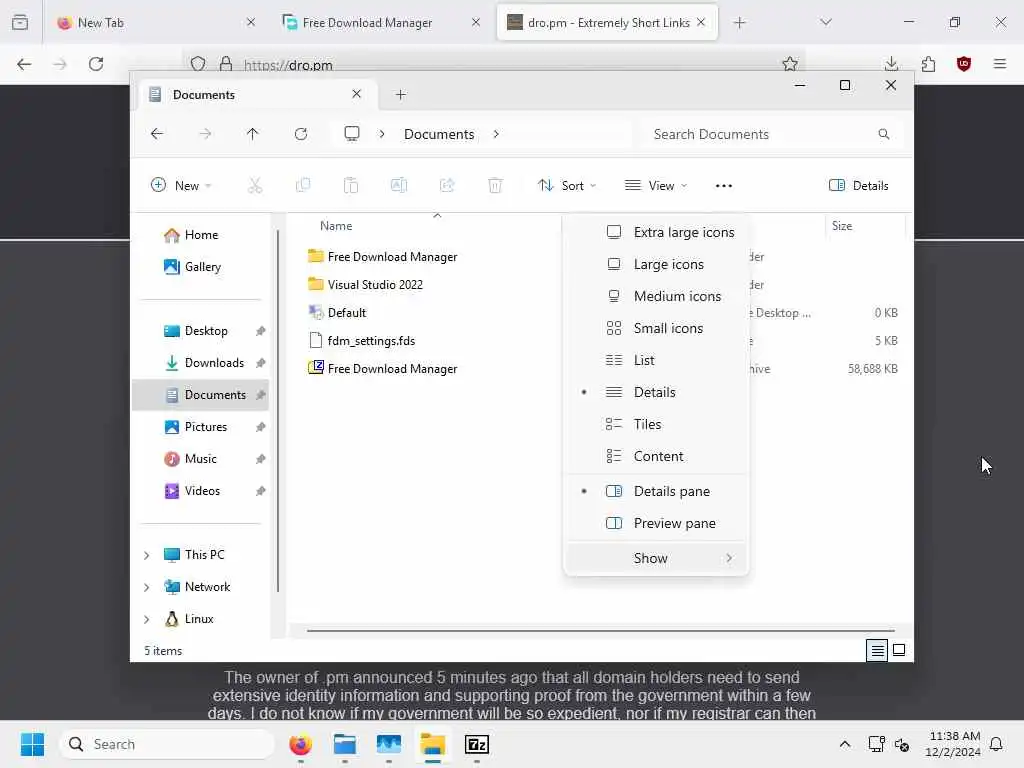Sort by Name column header
This screenshot has height=768, width=1024.
(336, 226)
